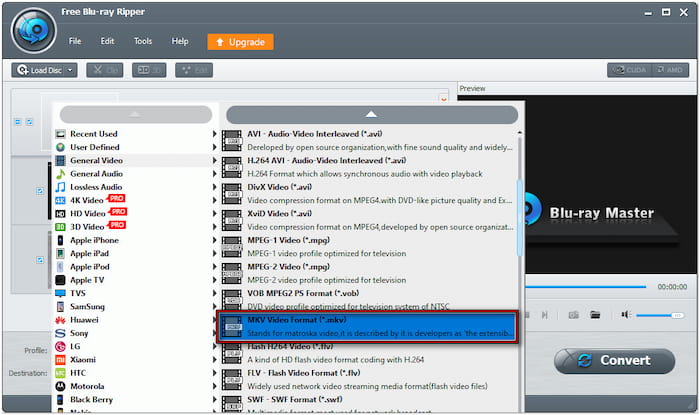This screenshot has height=415, width=700.
Task: Expand the Xiaomi submenu arrow
Action: pyautogui.click(x=214, y=360)
